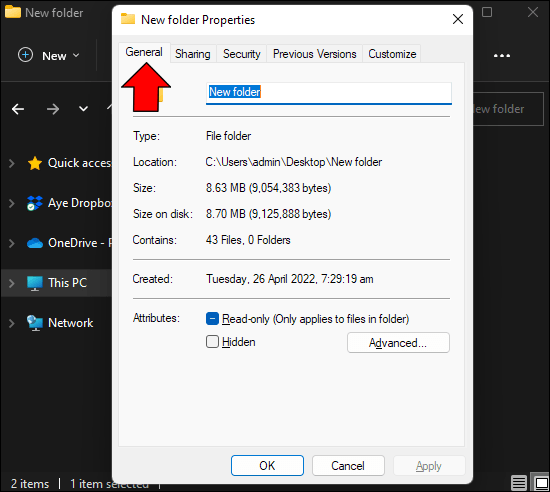
Task: Open recent locations chevron dropdown
Action: click(x=83, y=109)
